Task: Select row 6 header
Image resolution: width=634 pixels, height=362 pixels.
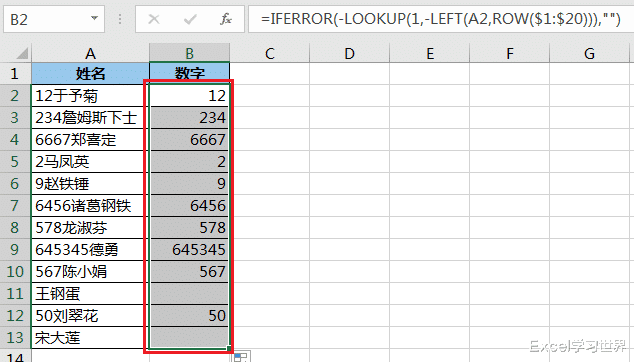Action: (x=15, y=184)
